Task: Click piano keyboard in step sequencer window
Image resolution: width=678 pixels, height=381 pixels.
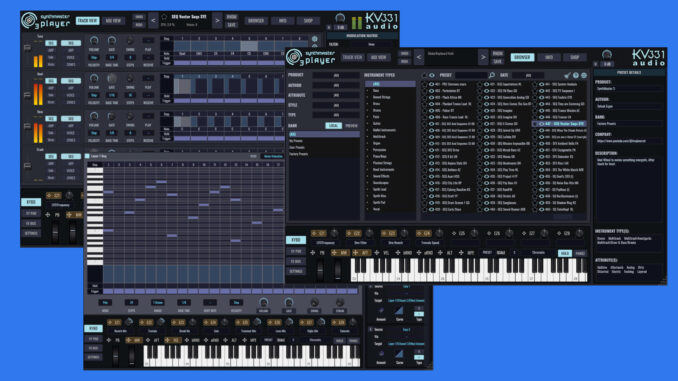Action: 252,356
